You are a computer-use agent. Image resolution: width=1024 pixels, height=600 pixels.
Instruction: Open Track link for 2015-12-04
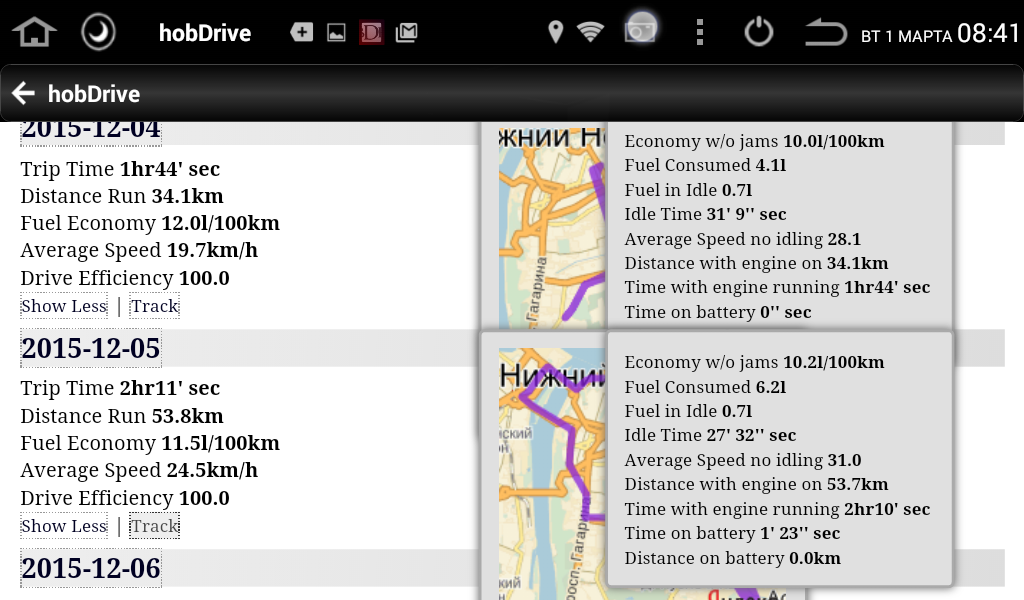pyautogui.click(x=154, y=306)
